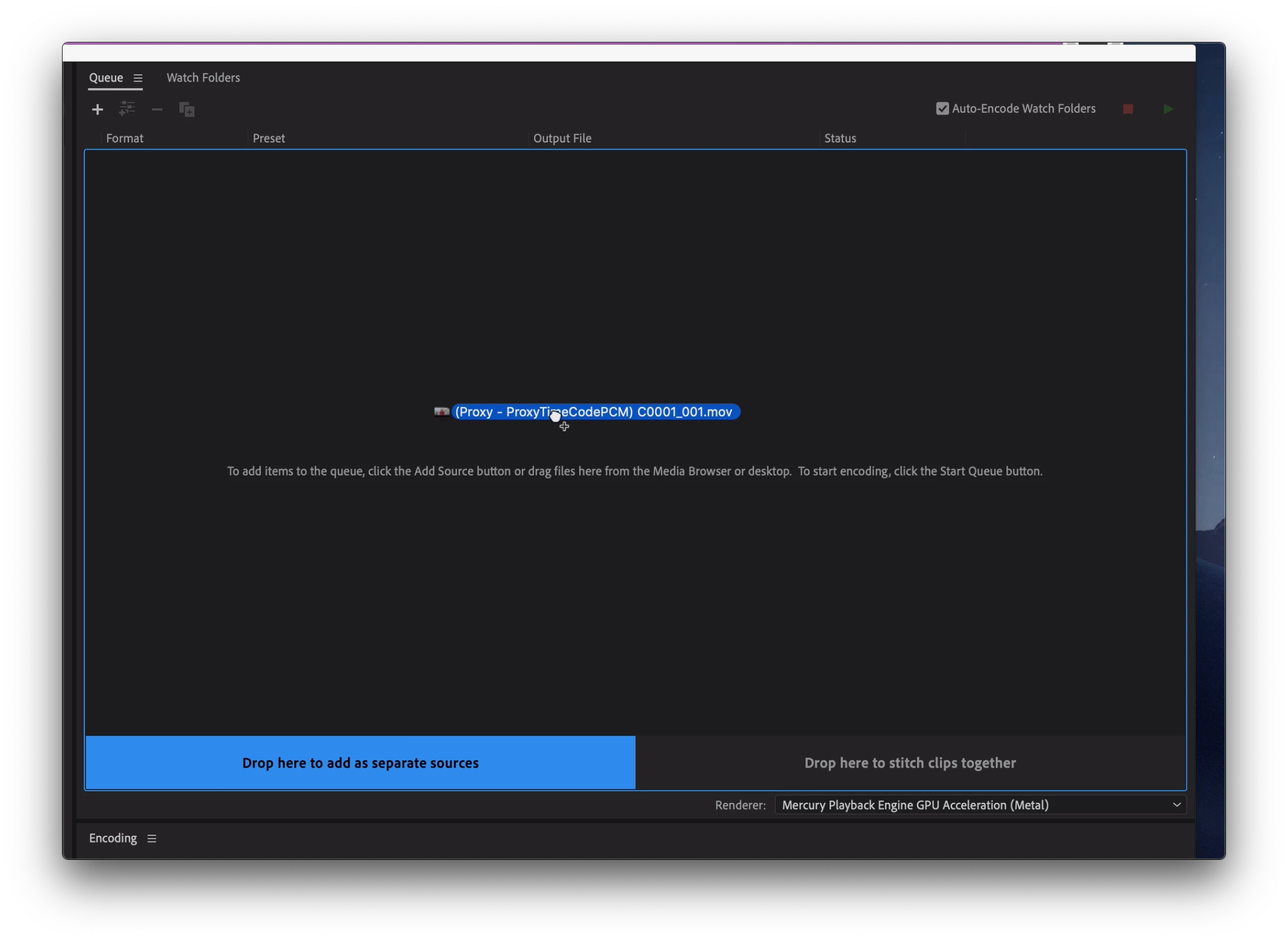This screenshot has width=1288, height=942.
Task: Click the Format column header
Action: click(x=125, y=138)
